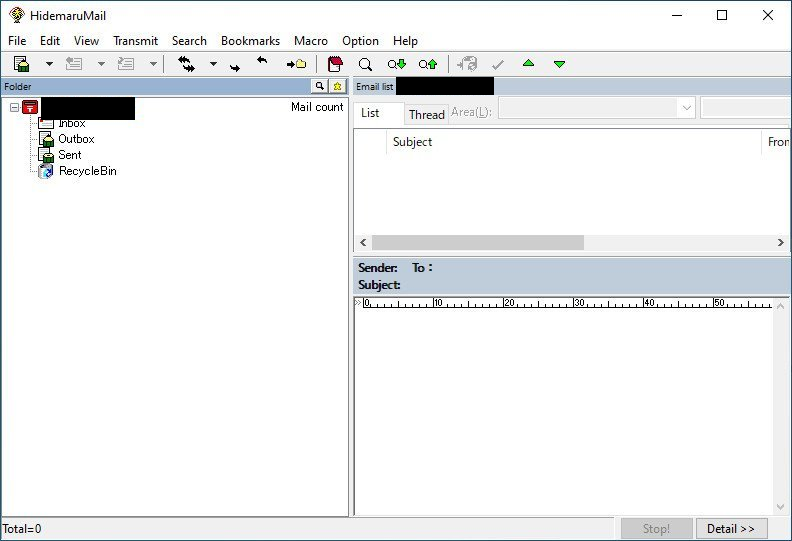Click the message body scrollbar down arrow
The height and width of the screenshot is (541, 792).
[x=780, y=507]
